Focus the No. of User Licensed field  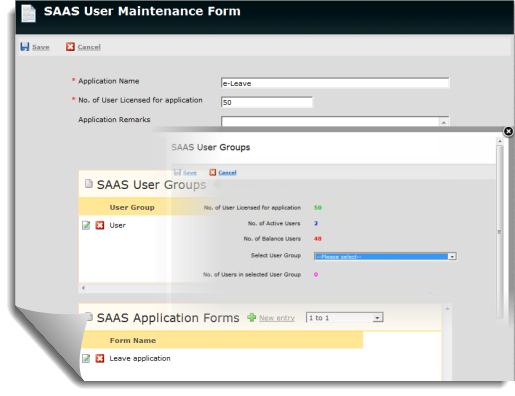click(267, 102)
